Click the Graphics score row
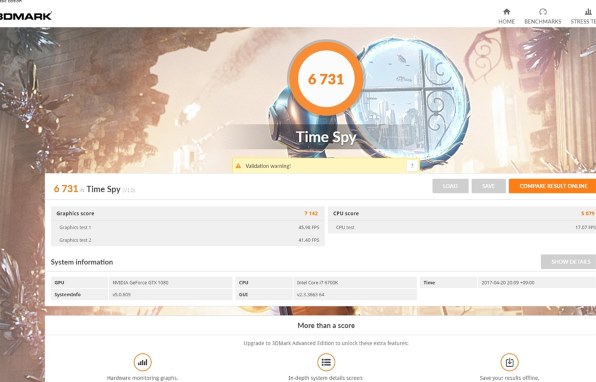The image size is (596, 382). (188, 214)
